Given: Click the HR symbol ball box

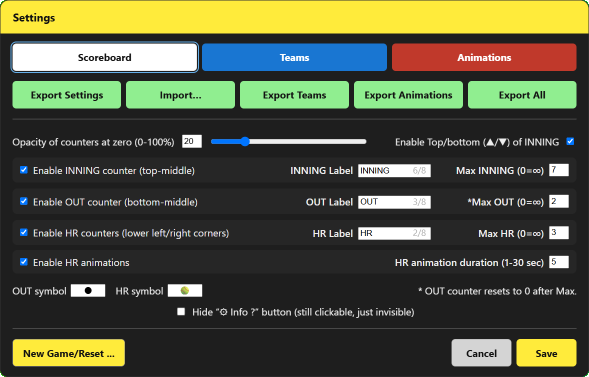Looking at the screenshot, I should 185,291.
